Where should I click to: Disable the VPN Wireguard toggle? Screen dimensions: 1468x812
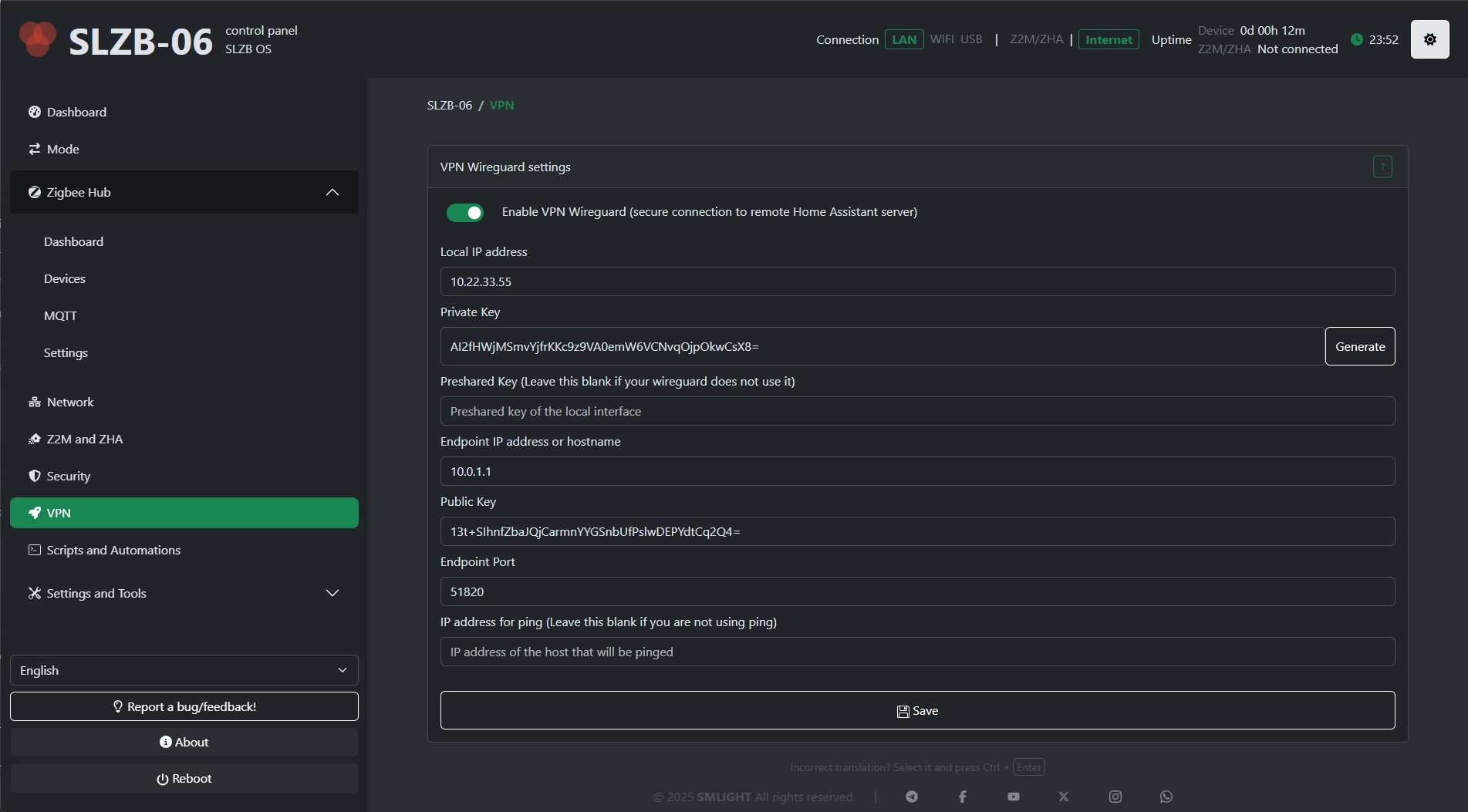(x=465, y=212)
